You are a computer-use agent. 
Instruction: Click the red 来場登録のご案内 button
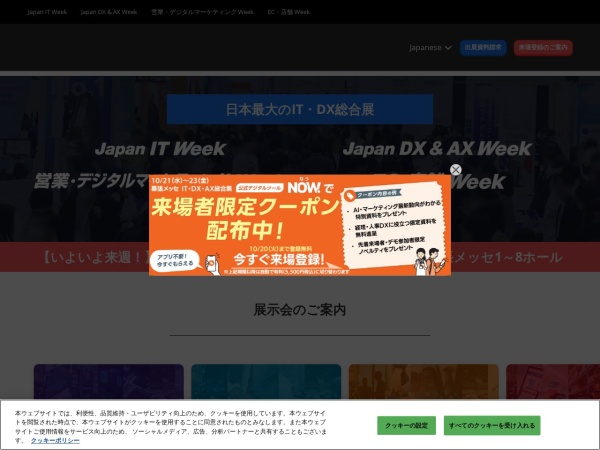pos(543,47)
